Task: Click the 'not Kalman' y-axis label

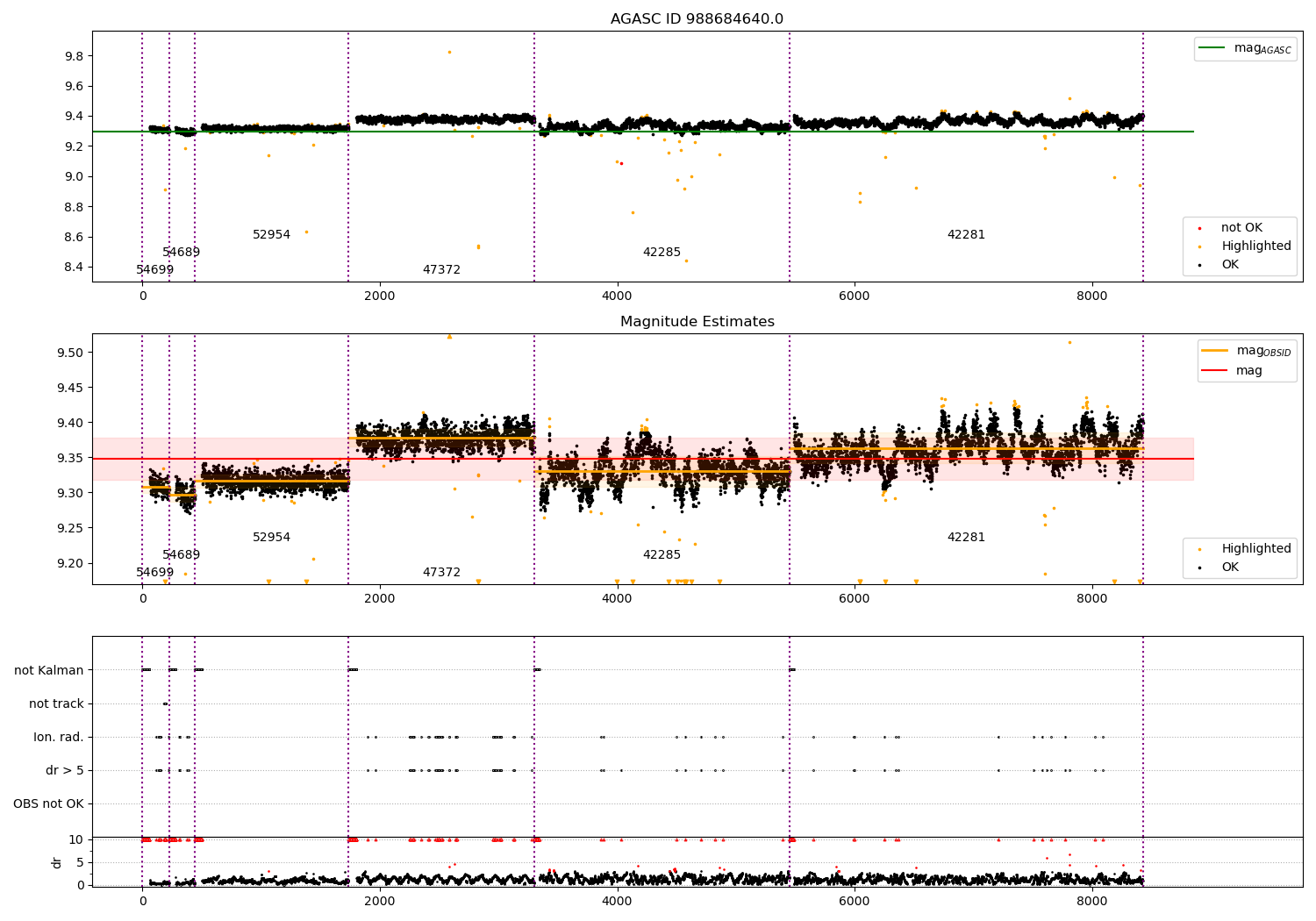Action: pos(49,671)
